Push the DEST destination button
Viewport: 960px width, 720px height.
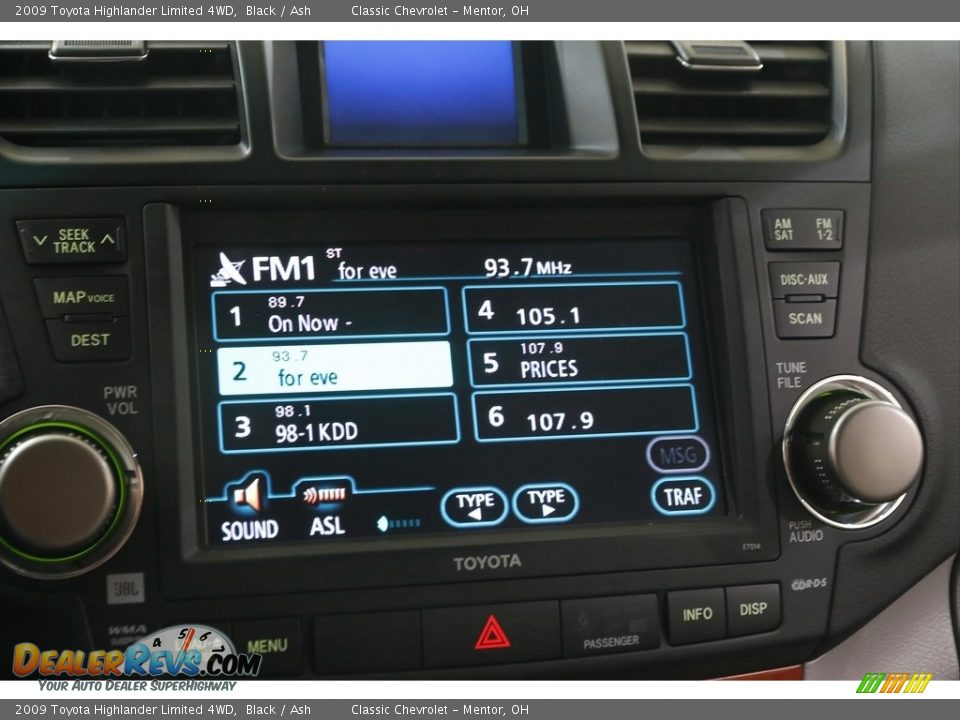pyautogui.click(x=89, y=340)
